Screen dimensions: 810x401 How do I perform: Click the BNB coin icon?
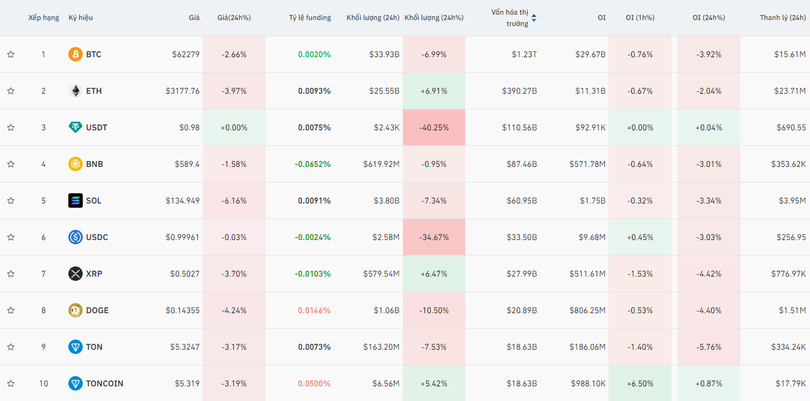click(x=75, y=164)
